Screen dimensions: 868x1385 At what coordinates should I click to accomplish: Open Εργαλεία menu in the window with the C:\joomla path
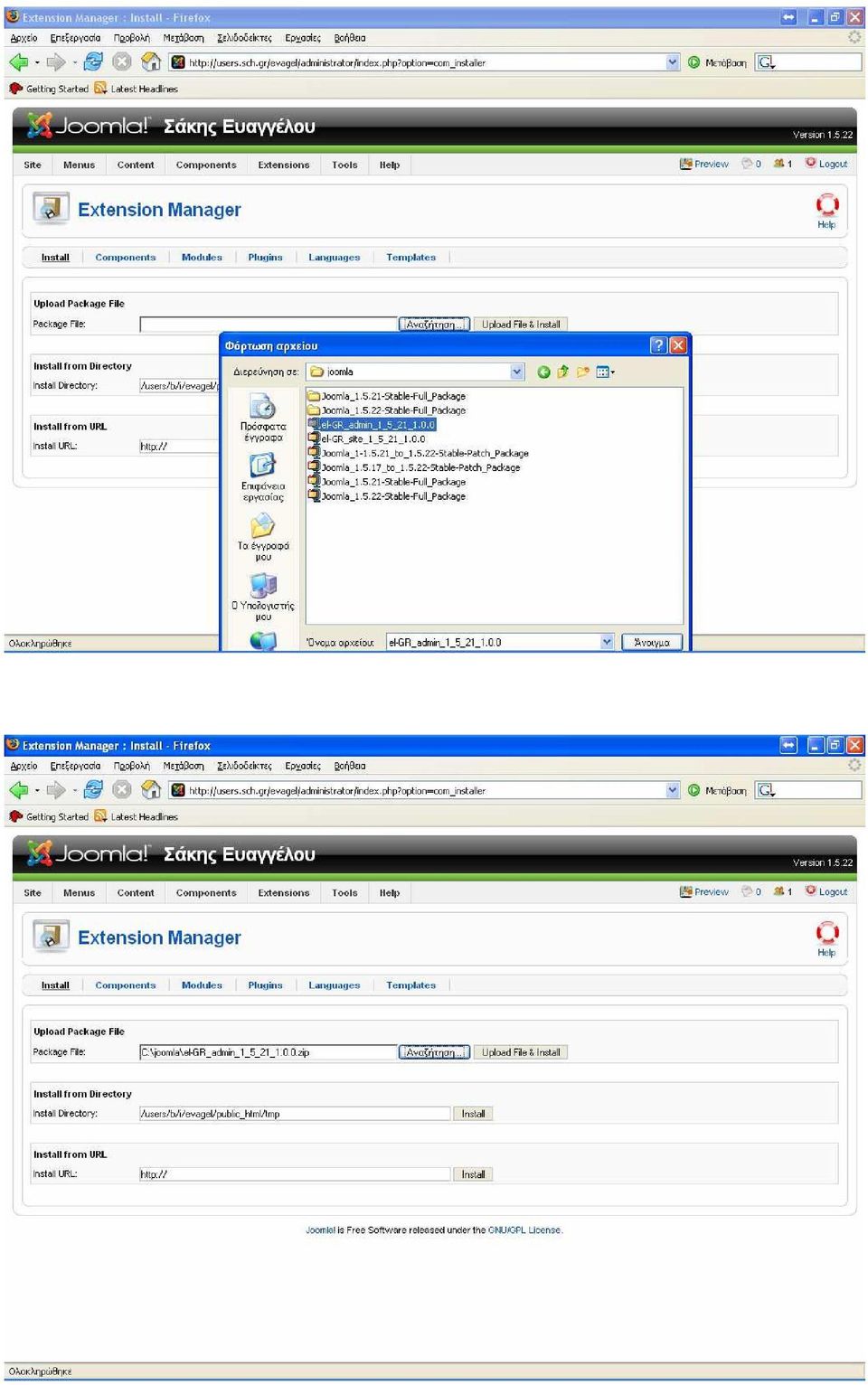coord(303,766)
